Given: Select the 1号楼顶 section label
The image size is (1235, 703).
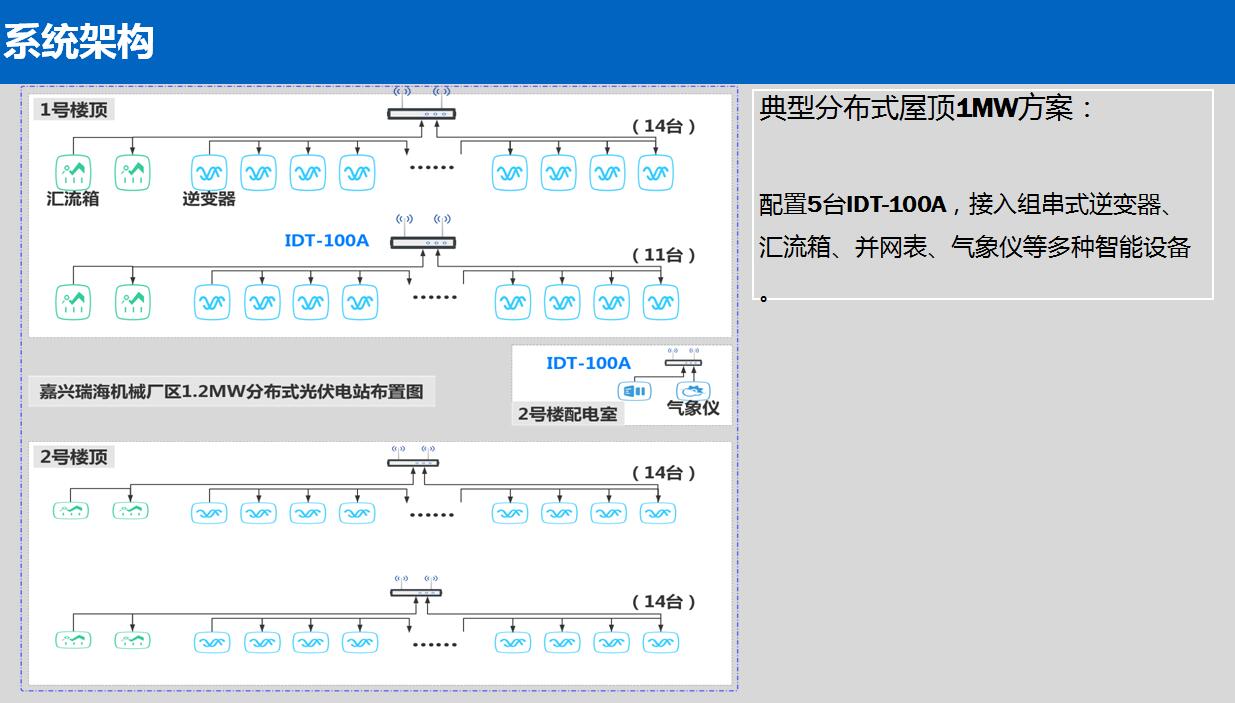Looking at the screenshot, I should click(73, 110).
